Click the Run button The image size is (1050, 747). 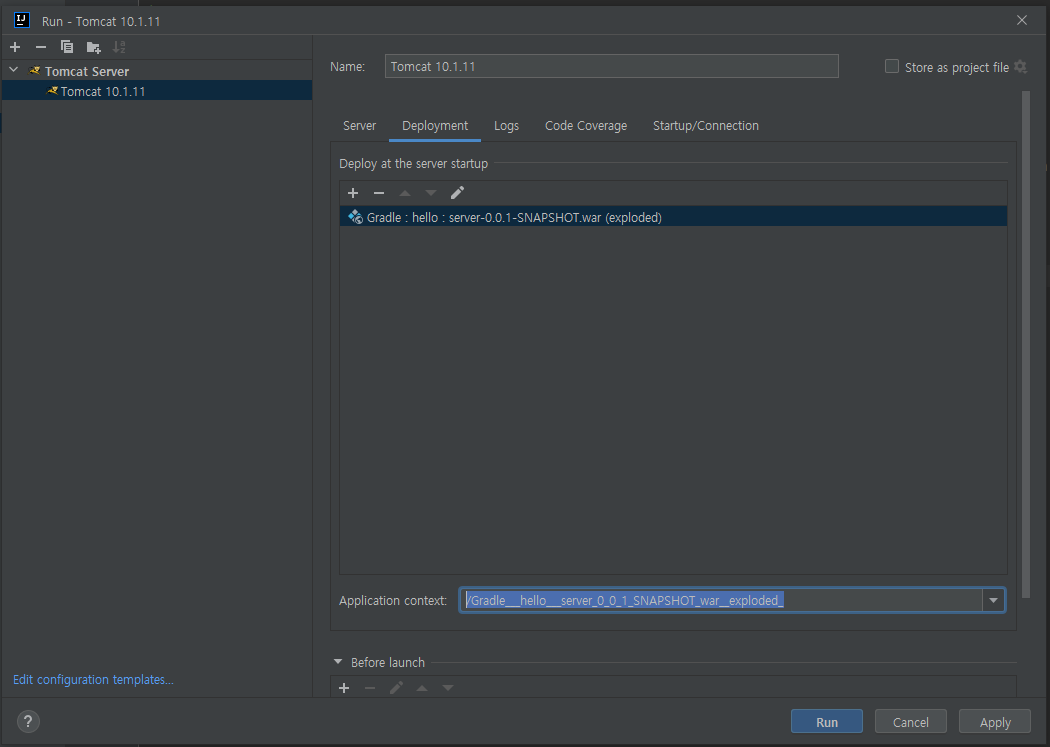(x=827, y=722)
